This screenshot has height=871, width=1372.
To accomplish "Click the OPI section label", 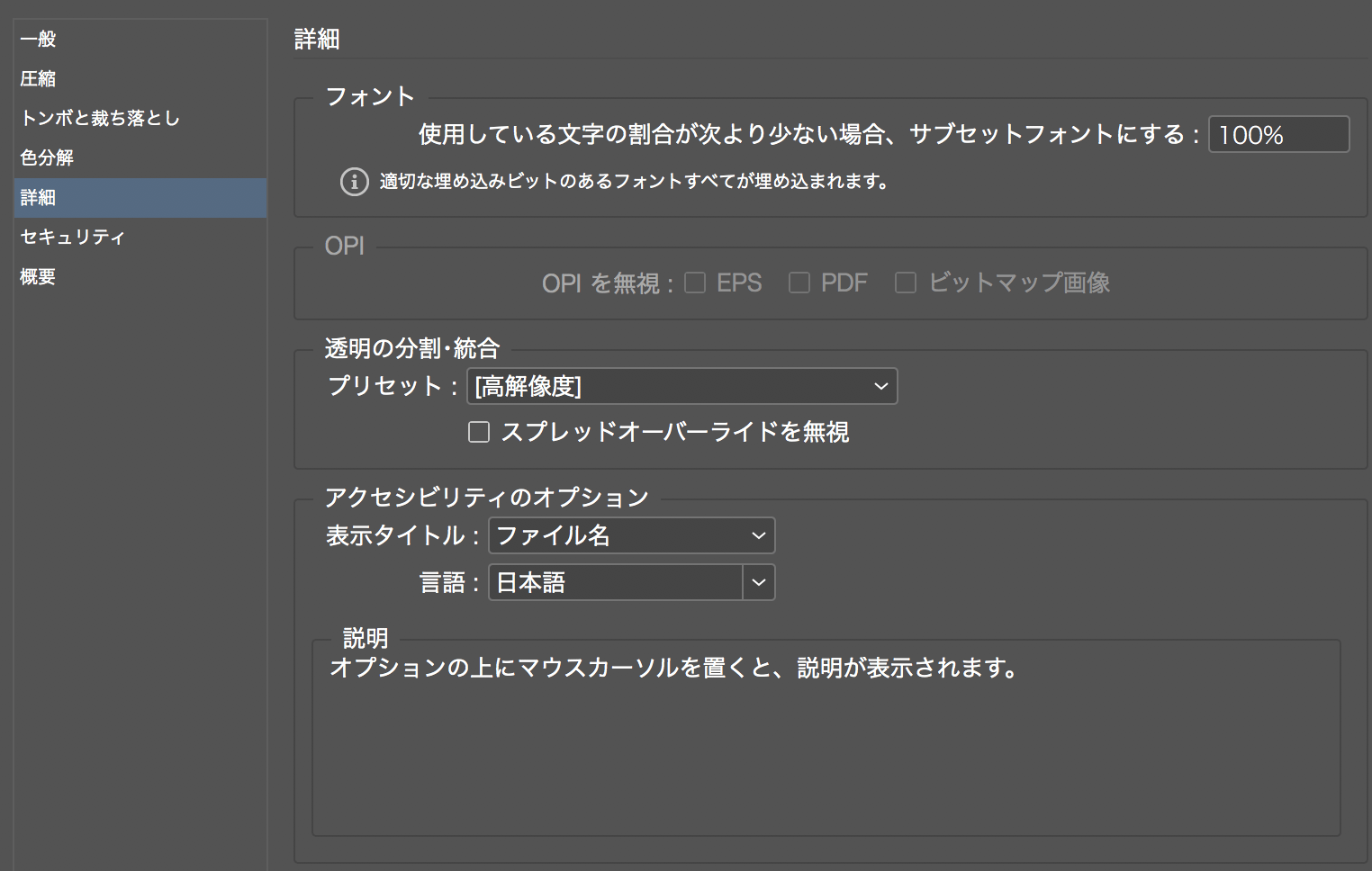I will pos(345,247).
